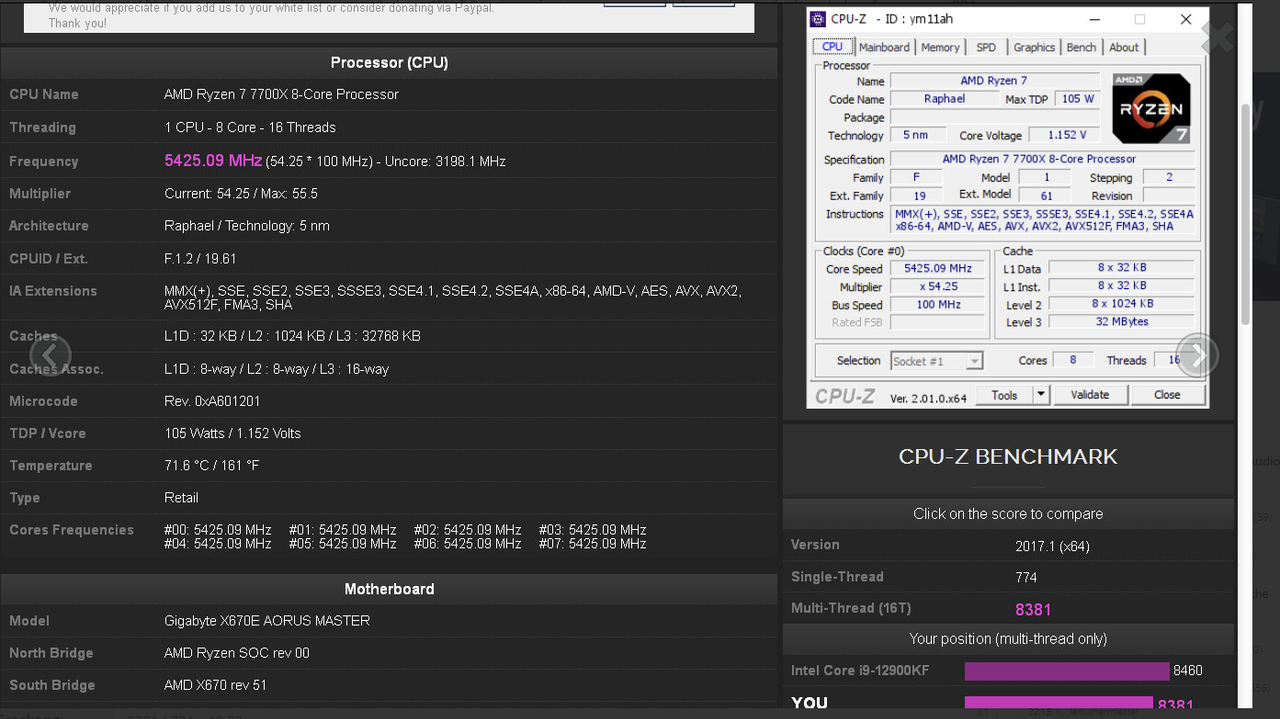
Task: Open the SPD tab
Action: point(986,47)
